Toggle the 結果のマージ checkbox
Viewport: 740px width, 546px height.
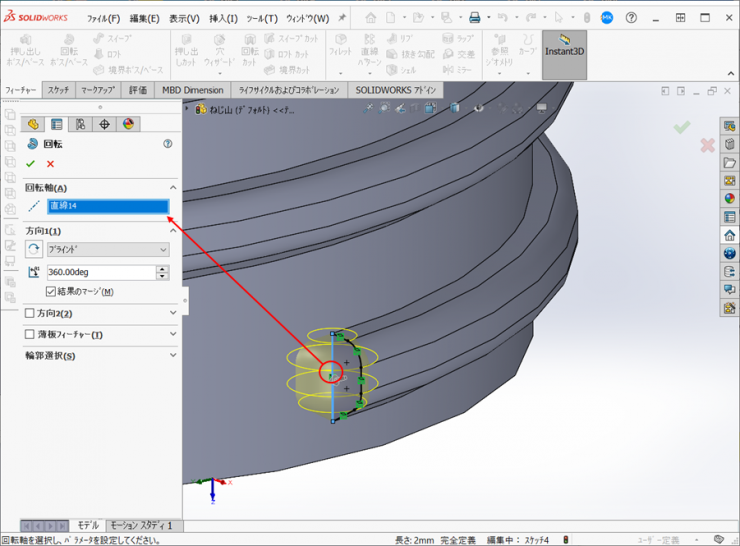(52, 292)
